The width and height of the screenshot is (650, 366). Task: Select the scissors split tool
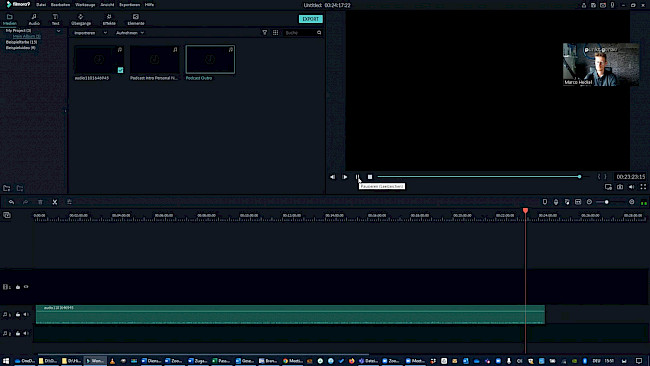tap(55, 202)
